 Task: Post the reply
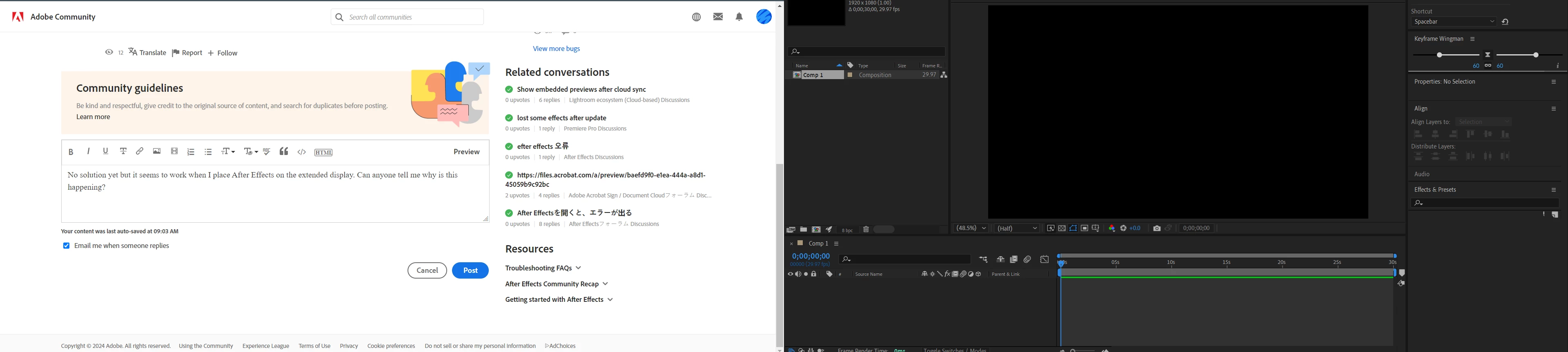pos(470,270)
